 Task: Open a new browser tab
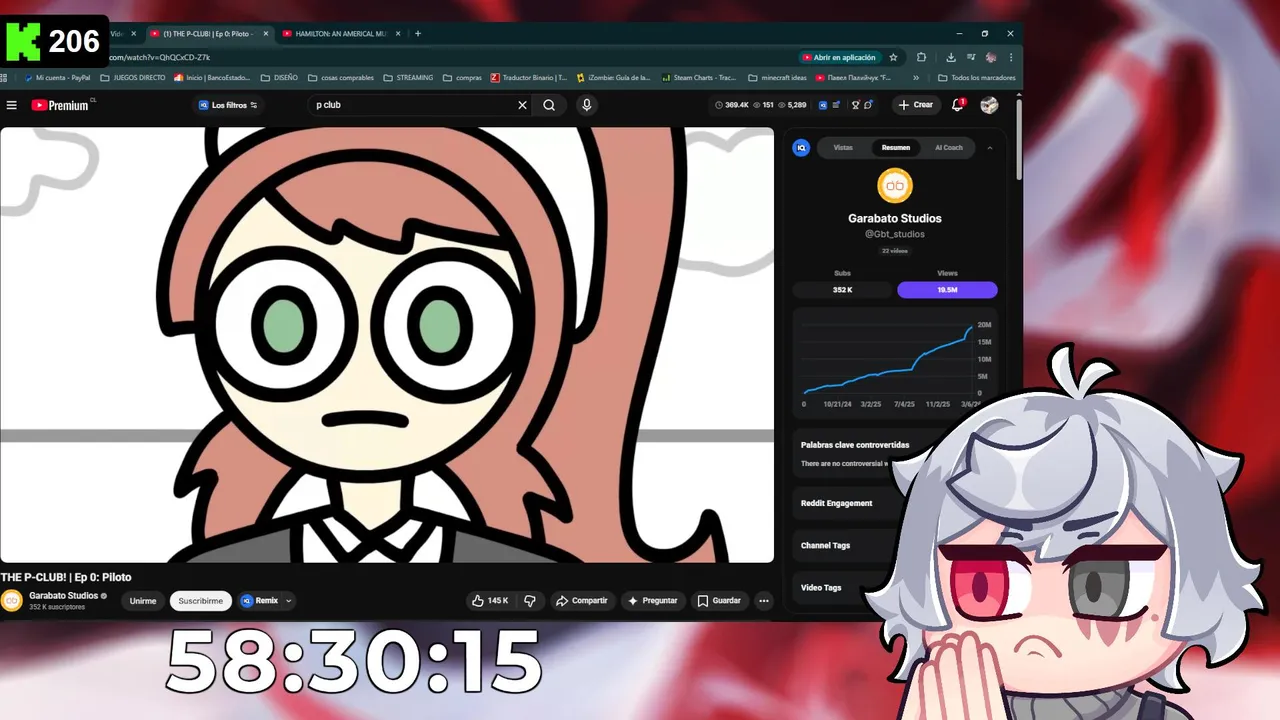pos(418,34)
